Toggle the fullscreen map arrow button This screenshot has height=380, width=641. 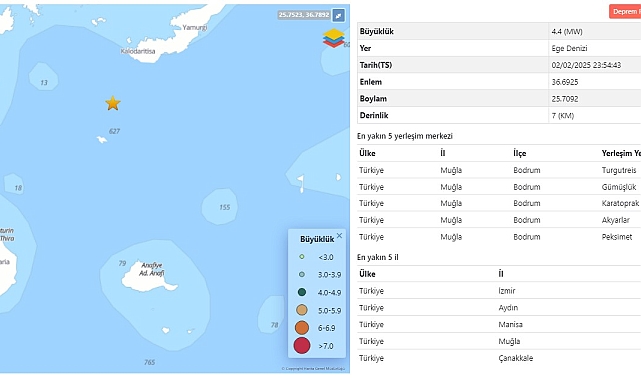pos(338,16)
